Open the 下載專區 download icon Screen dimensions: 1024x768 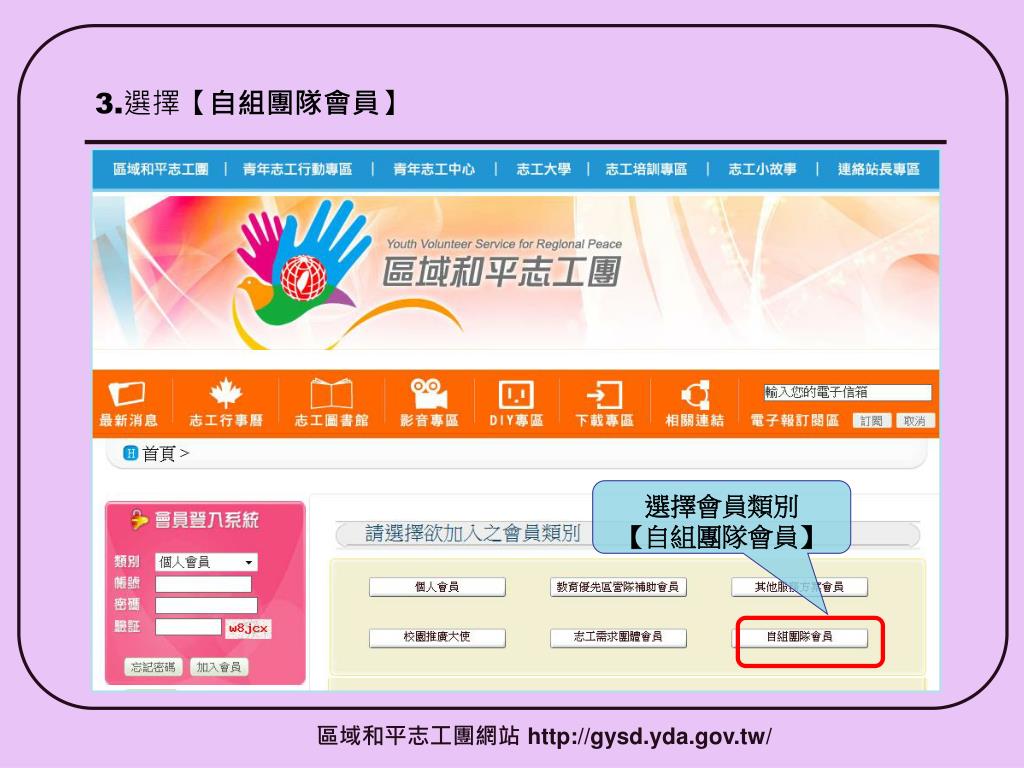point(604,395)
